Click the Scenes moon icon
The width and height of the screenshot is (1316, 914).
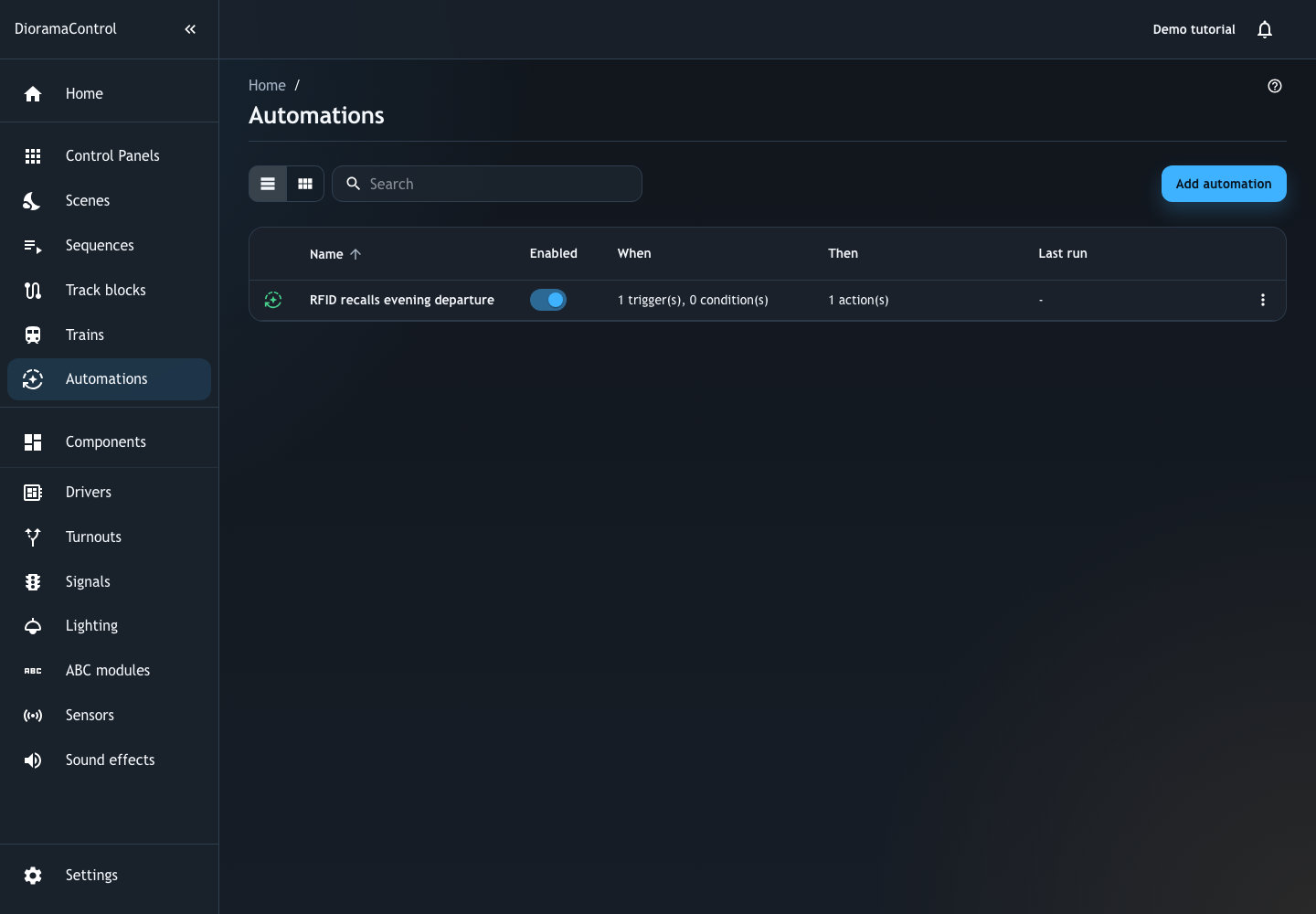pos(33,201)
